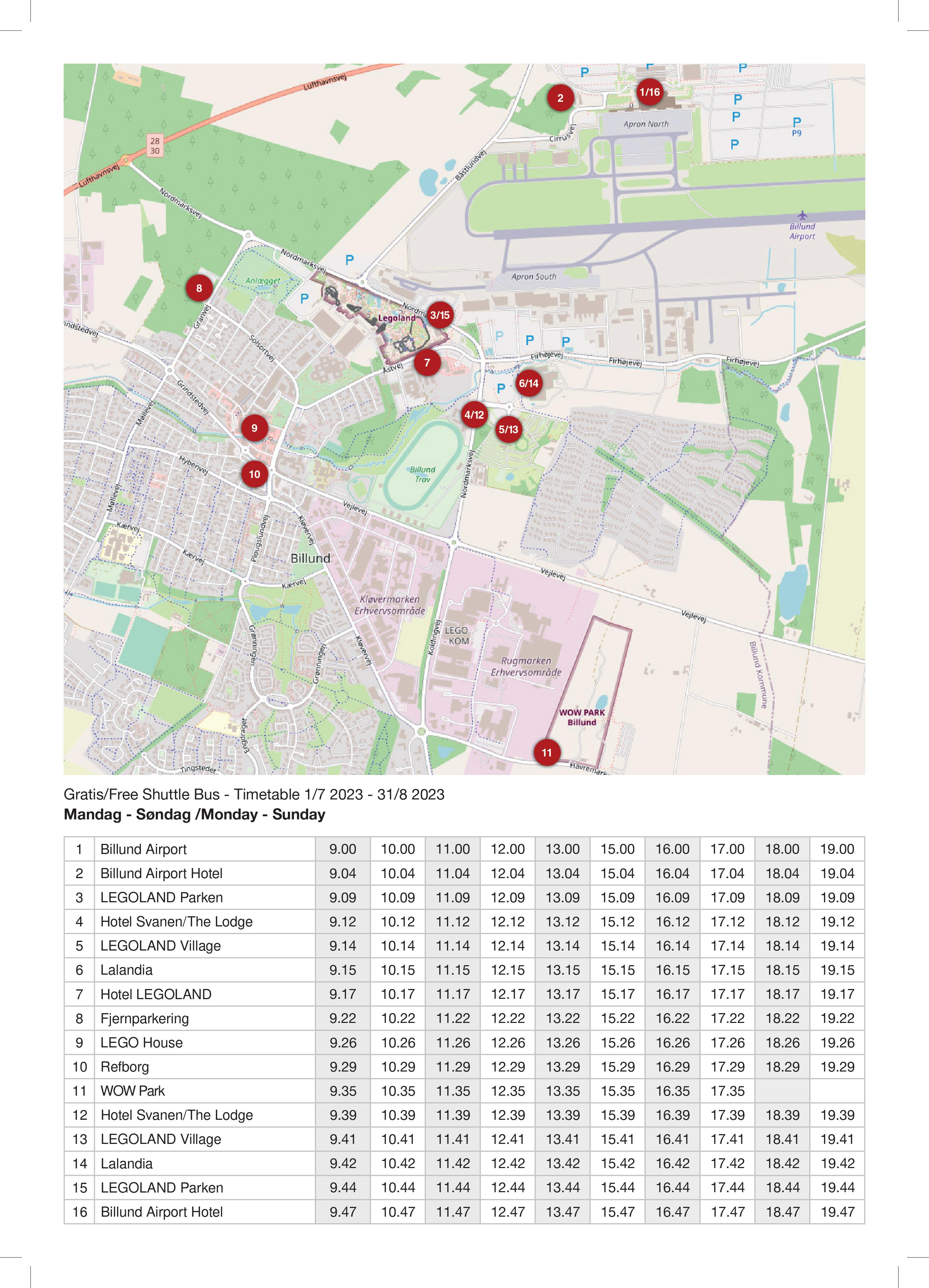929x1288 pixels.
Task: Click the Gratis/Free Shuttle Bus timetable title
Action: pos(254,795)
